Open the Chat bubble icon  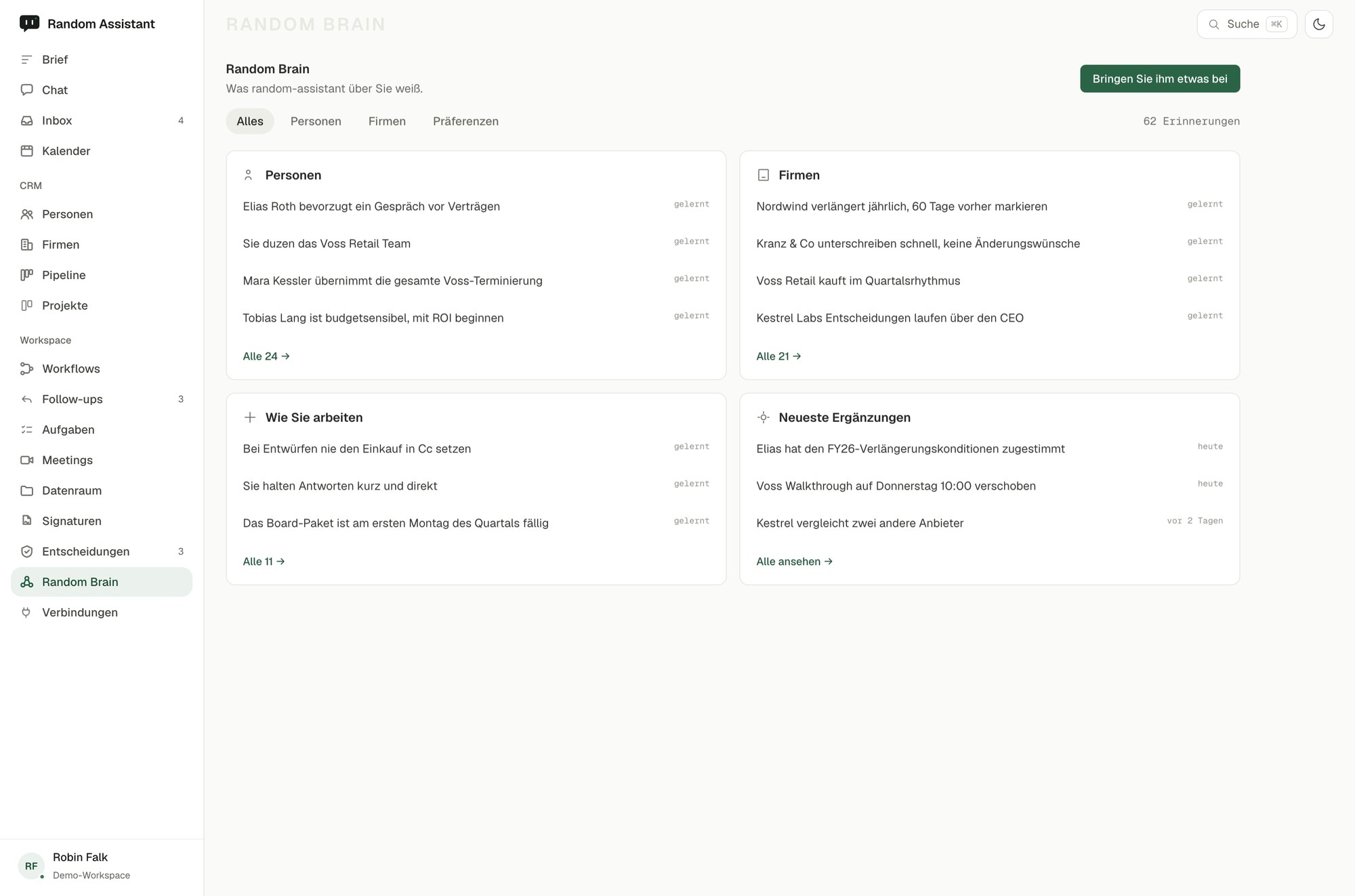tap(26, 90)
